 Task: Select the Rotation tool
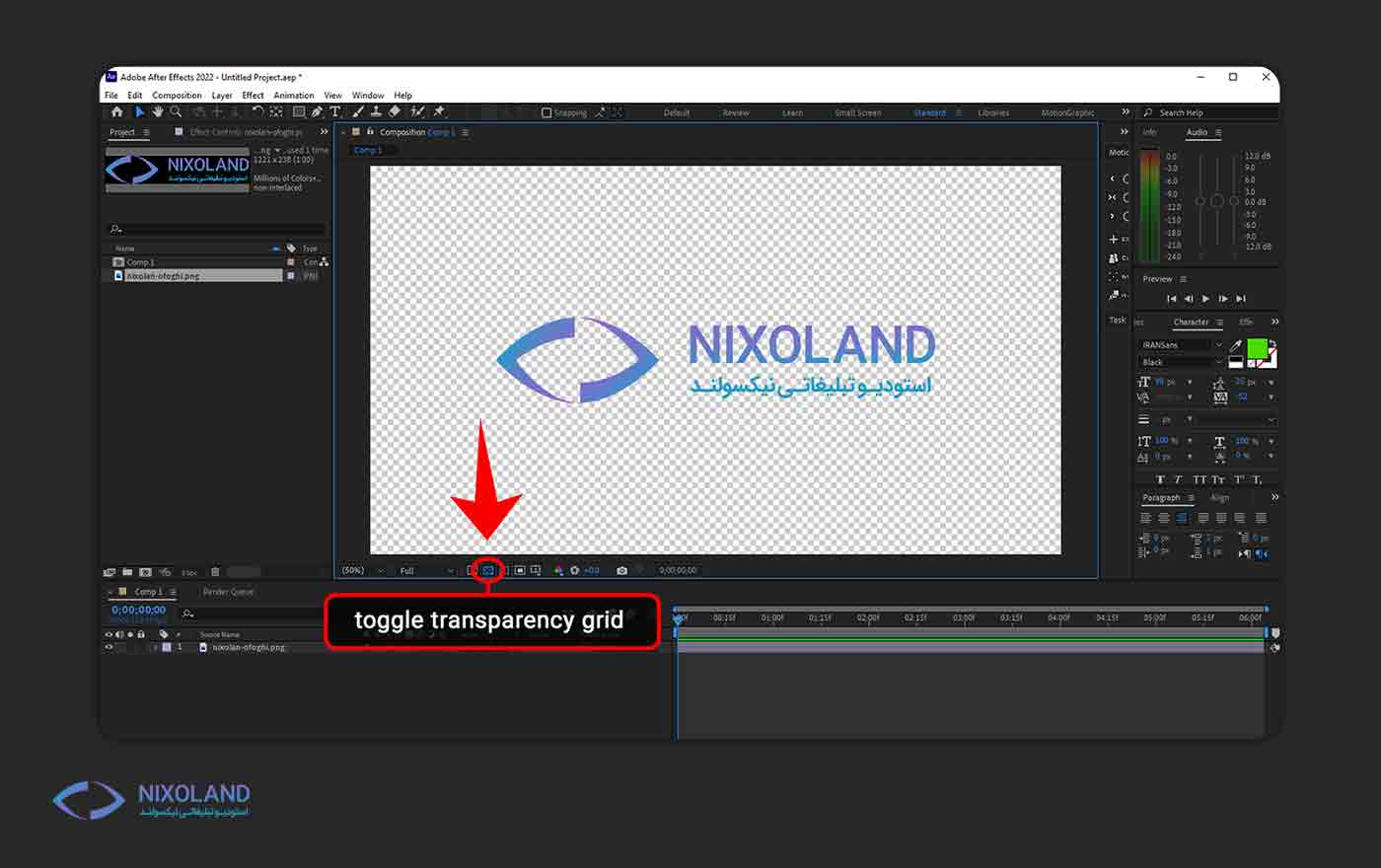(257, 112)
